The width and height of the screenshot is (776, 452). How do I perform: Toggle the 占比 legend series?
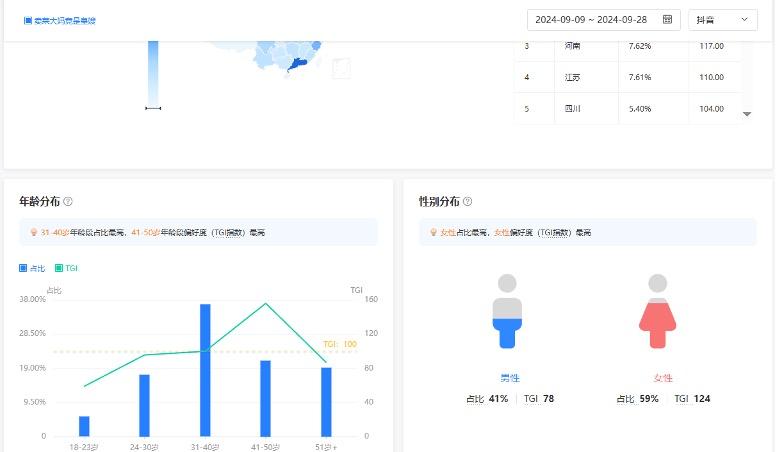35,268
